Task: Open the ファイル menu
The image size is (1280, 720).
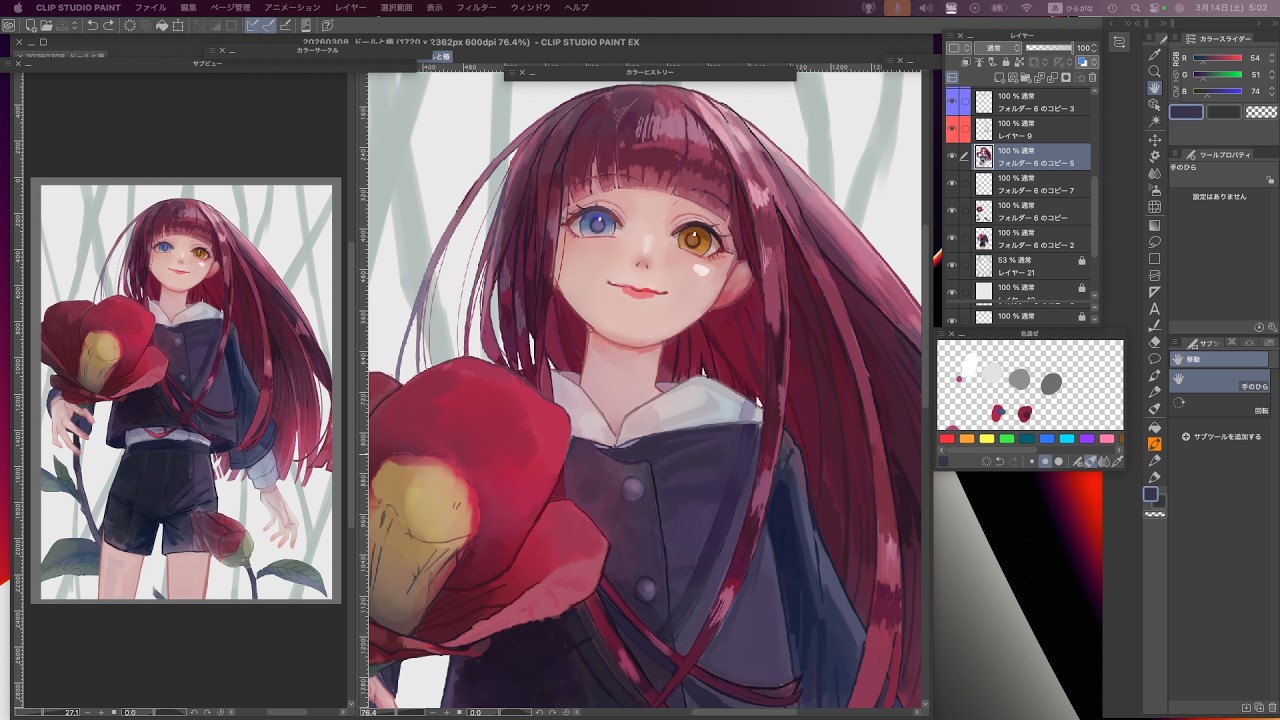Action: tap(150, 7)
